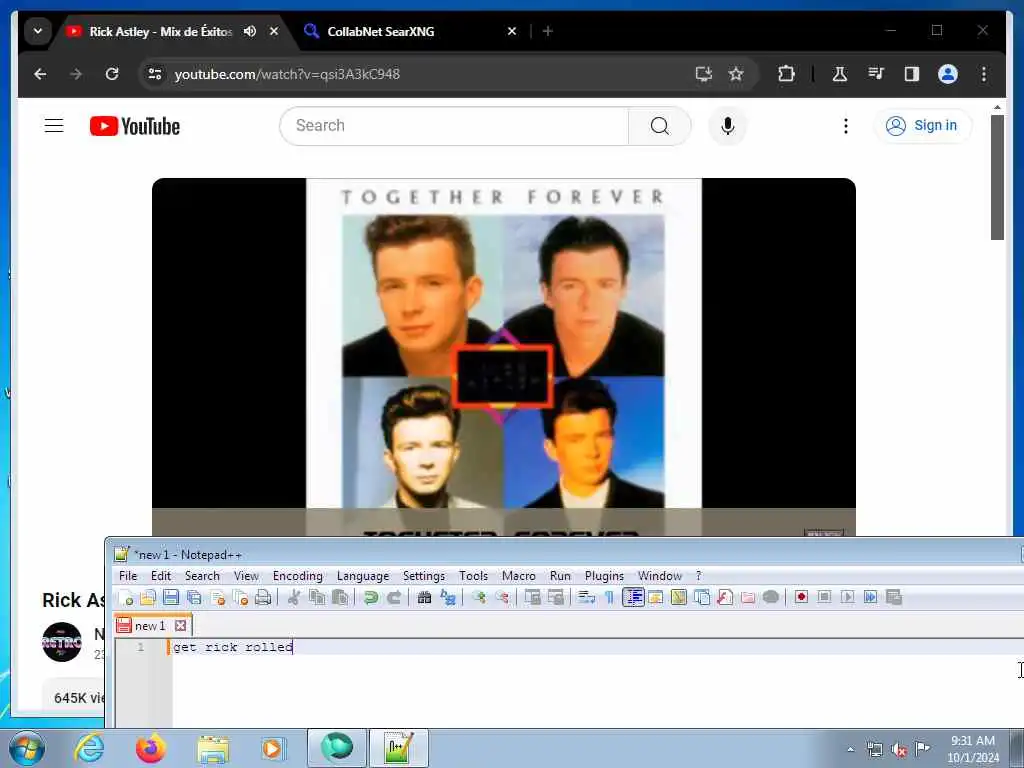Click the New file icon in Notepad++ toolbar
Image resolution: width=1024 pixels, height=768 pixels.
pos(126,598)
